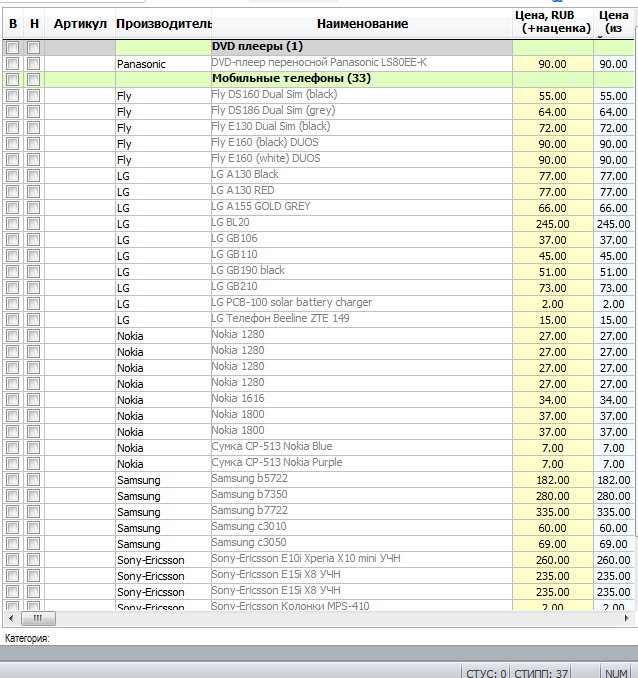Screen dimensions: 638x678
Task: Tick the Н checkbox for Fly DS186 Dual Sim (grey)
Action: [x=33, y=112]
